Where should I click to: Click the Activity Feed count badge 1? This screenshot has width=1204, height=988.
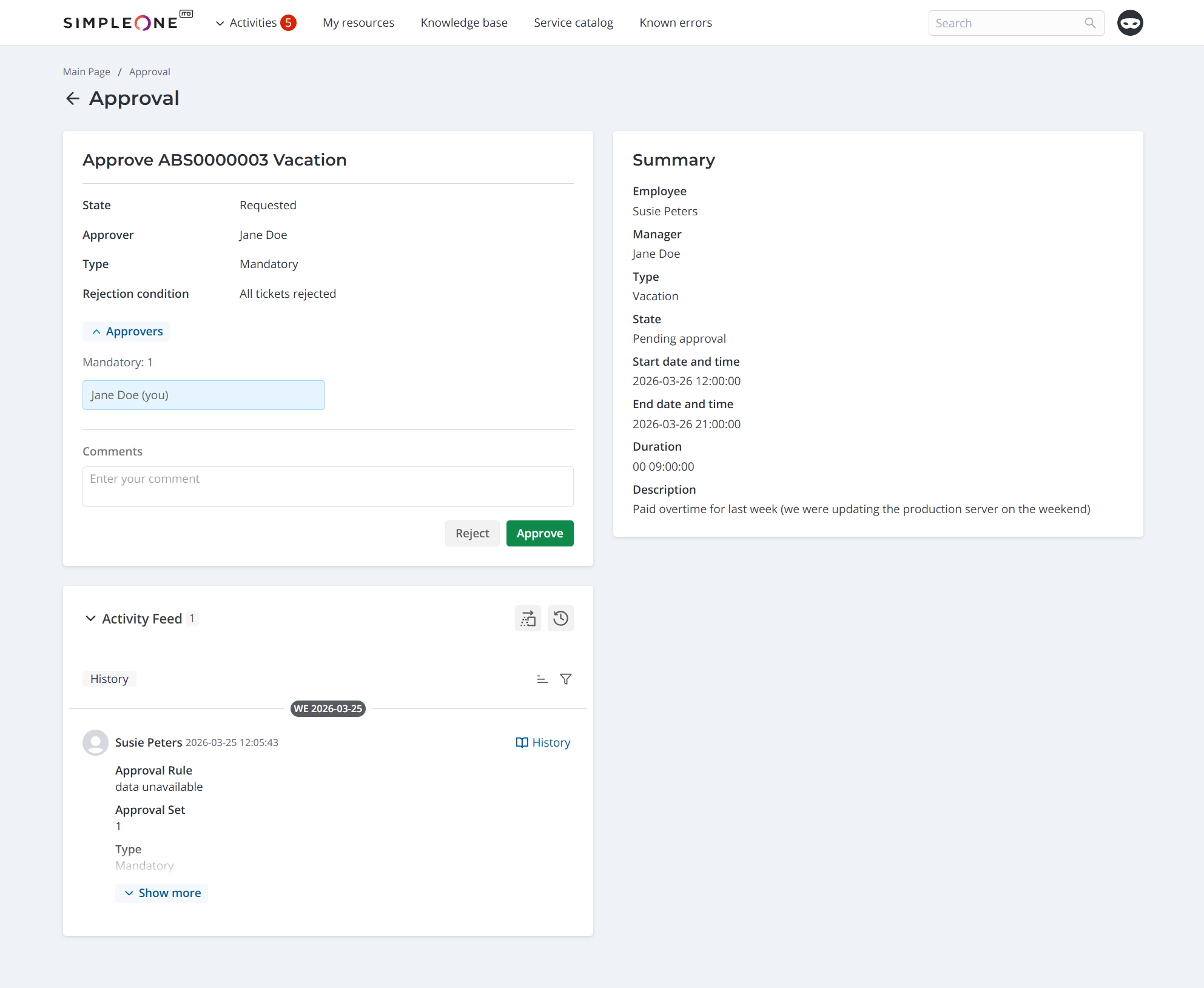(x=192, y=618)
